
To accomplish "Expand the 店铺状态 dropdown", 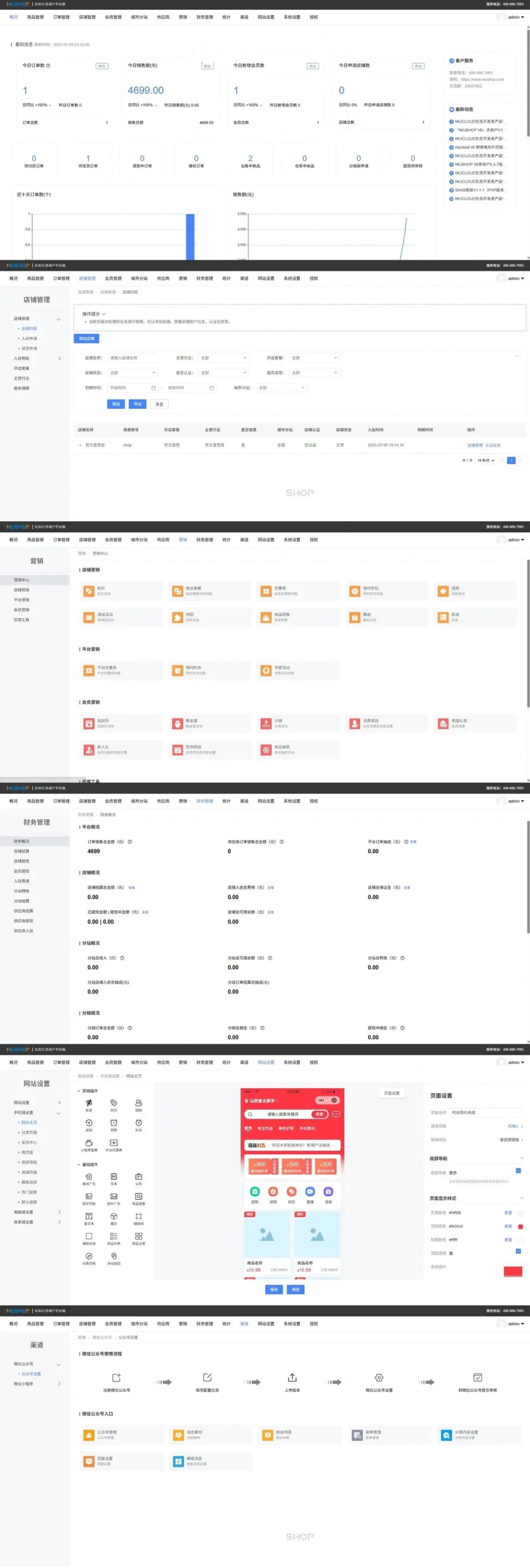I will pos(133,372).
